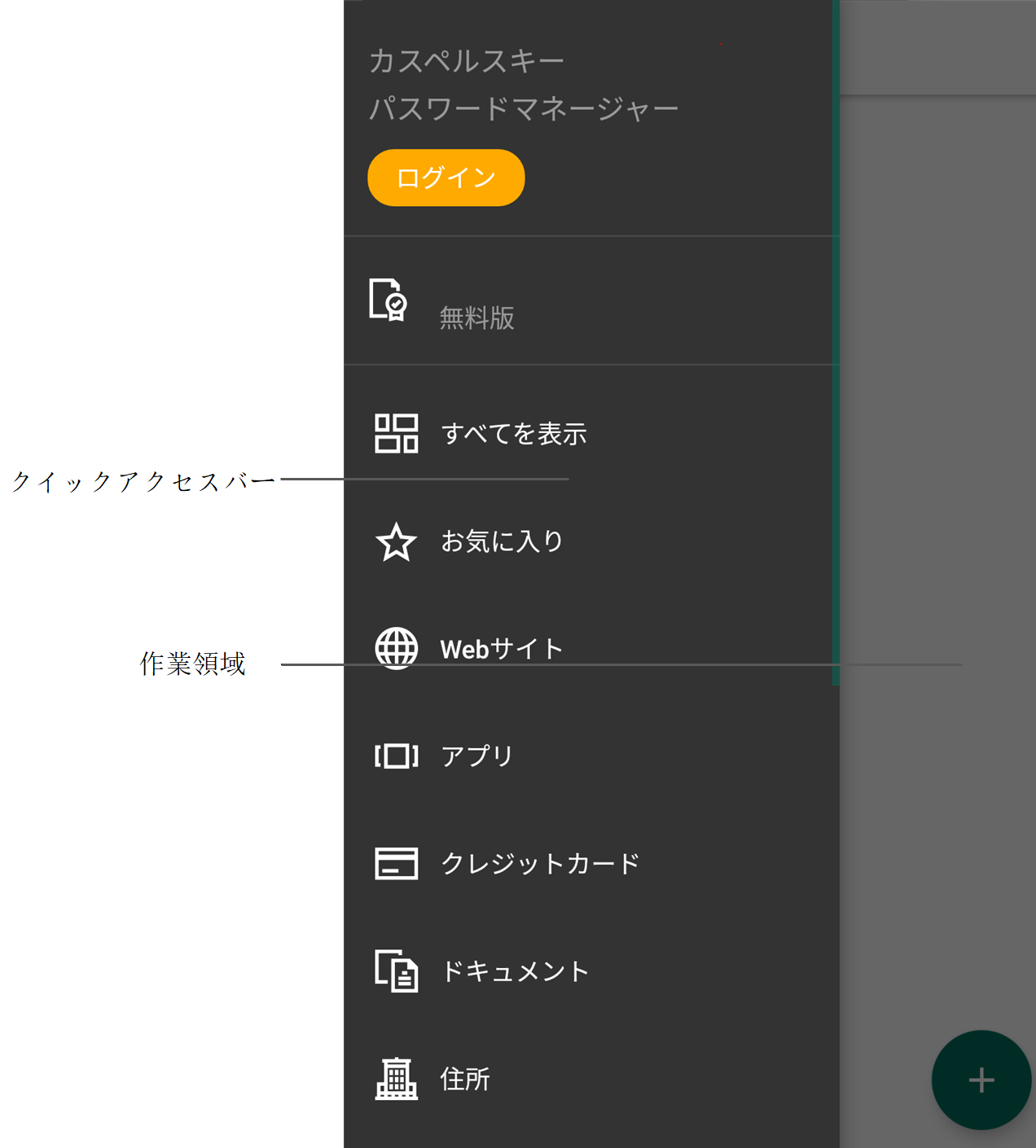
Task: Tap the green plus add button
Action: 981,1080
